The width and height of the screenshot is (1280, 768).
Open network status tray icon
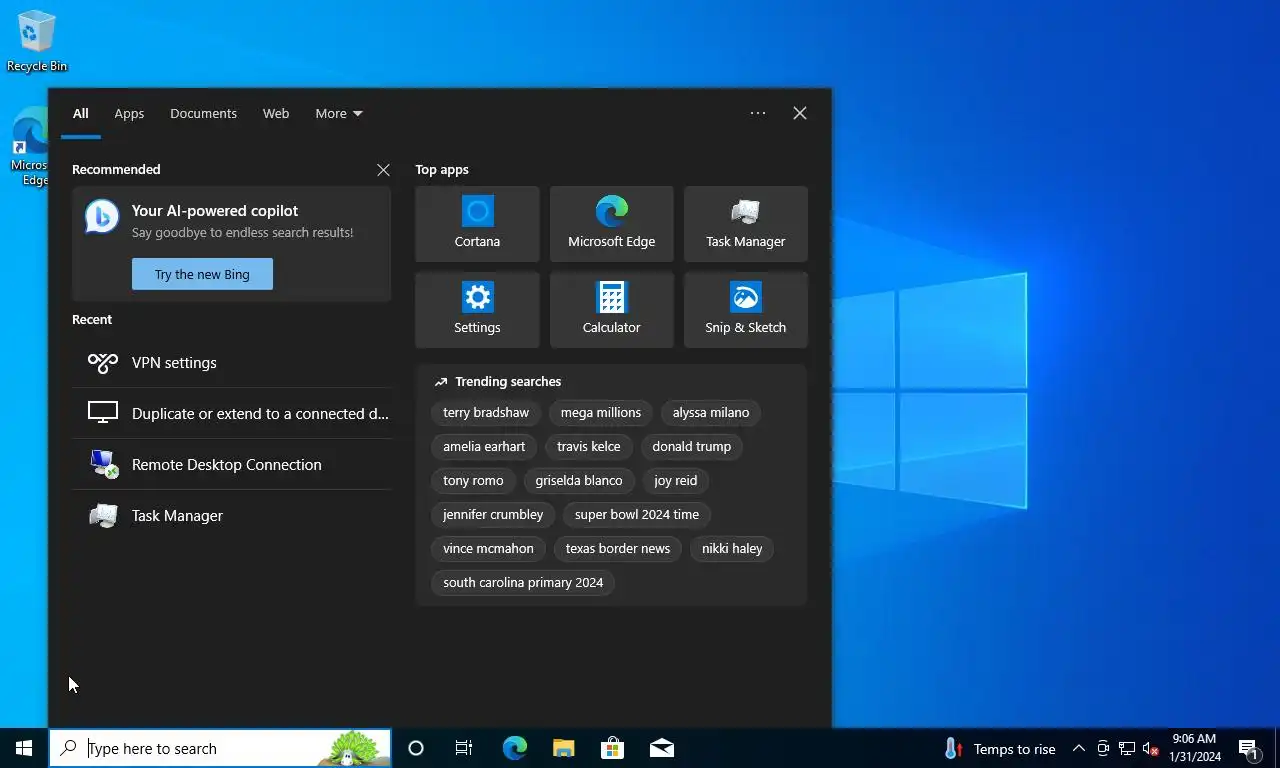(x=1127, y=748)
